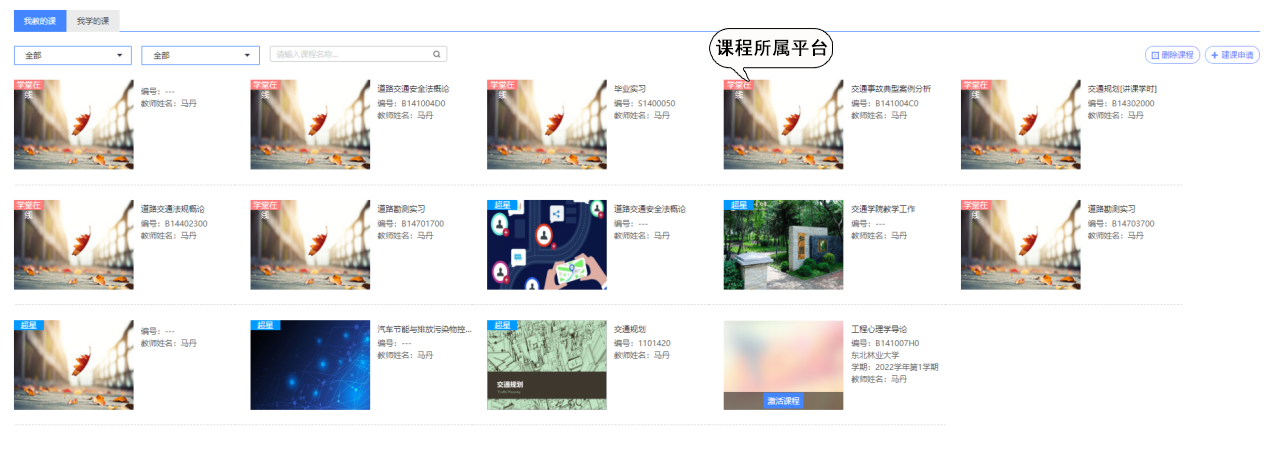1266x465 pixels.
Task: Switch to the 我教的课 tab
Action: point(40,21)
